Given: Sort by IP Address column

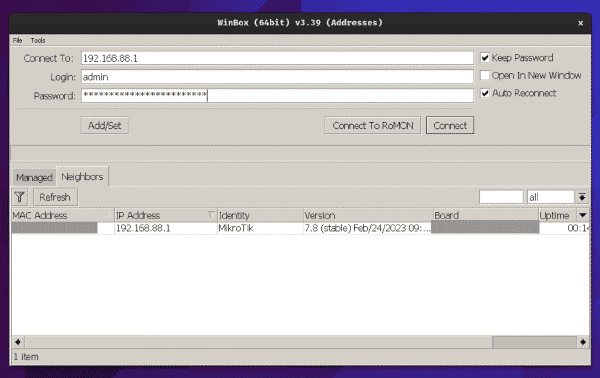Looking at the screenshot, I should tap(166, 215).
